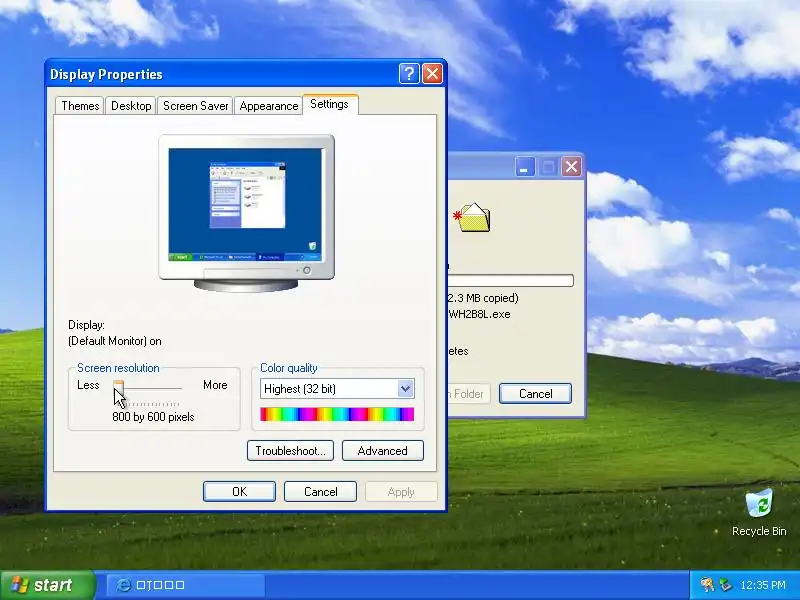The height and width of the screenshot is (600, 800).
Task: Open Advanced display settings
Action: [383, 451]
